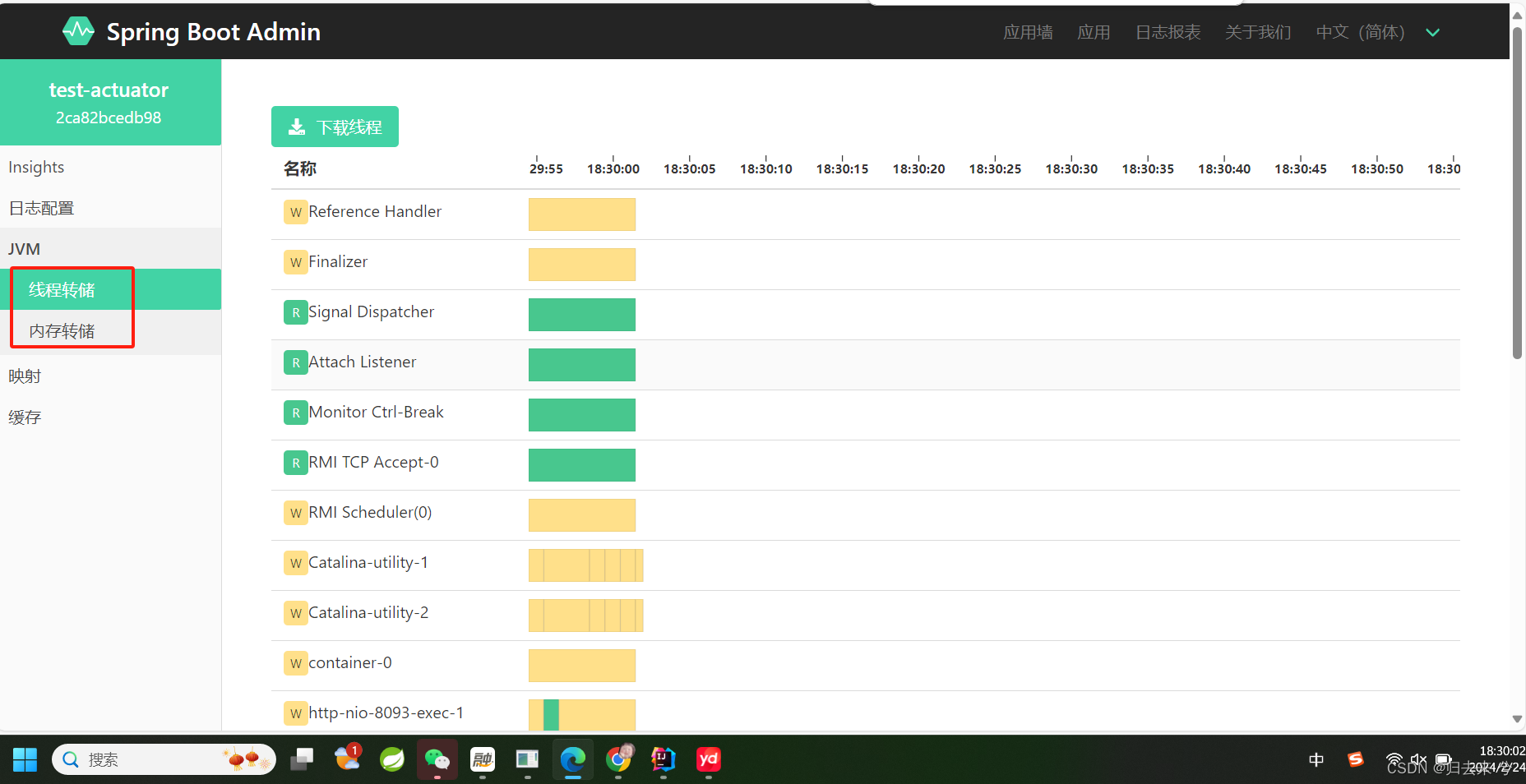Select 内存转储 in the sidebar
Viewport: 1526px width, 784px height.
(x=111, y=330)
